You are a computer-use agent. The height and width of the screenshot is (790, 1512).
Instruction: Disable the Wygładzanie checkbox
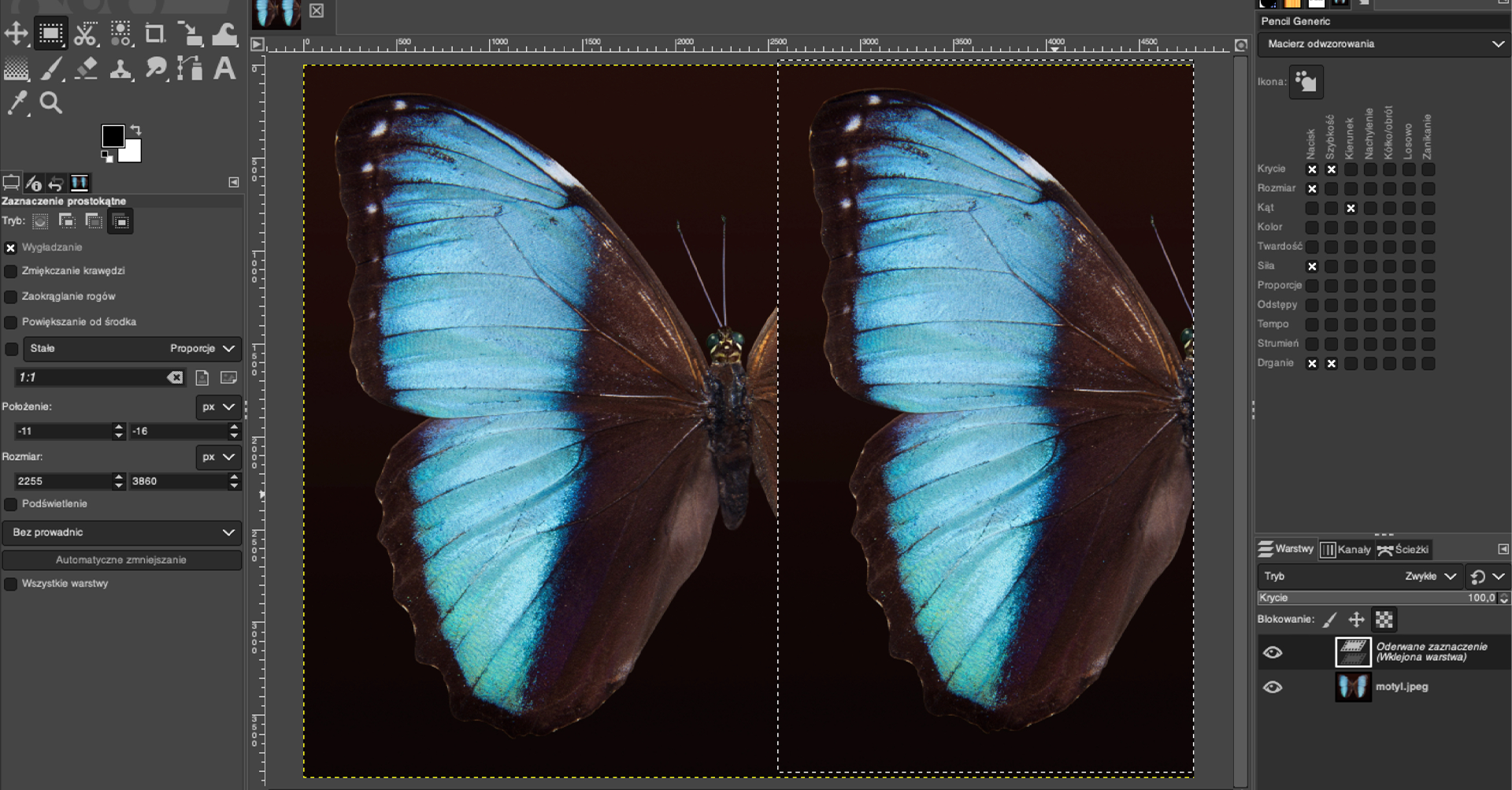point(11,248)
